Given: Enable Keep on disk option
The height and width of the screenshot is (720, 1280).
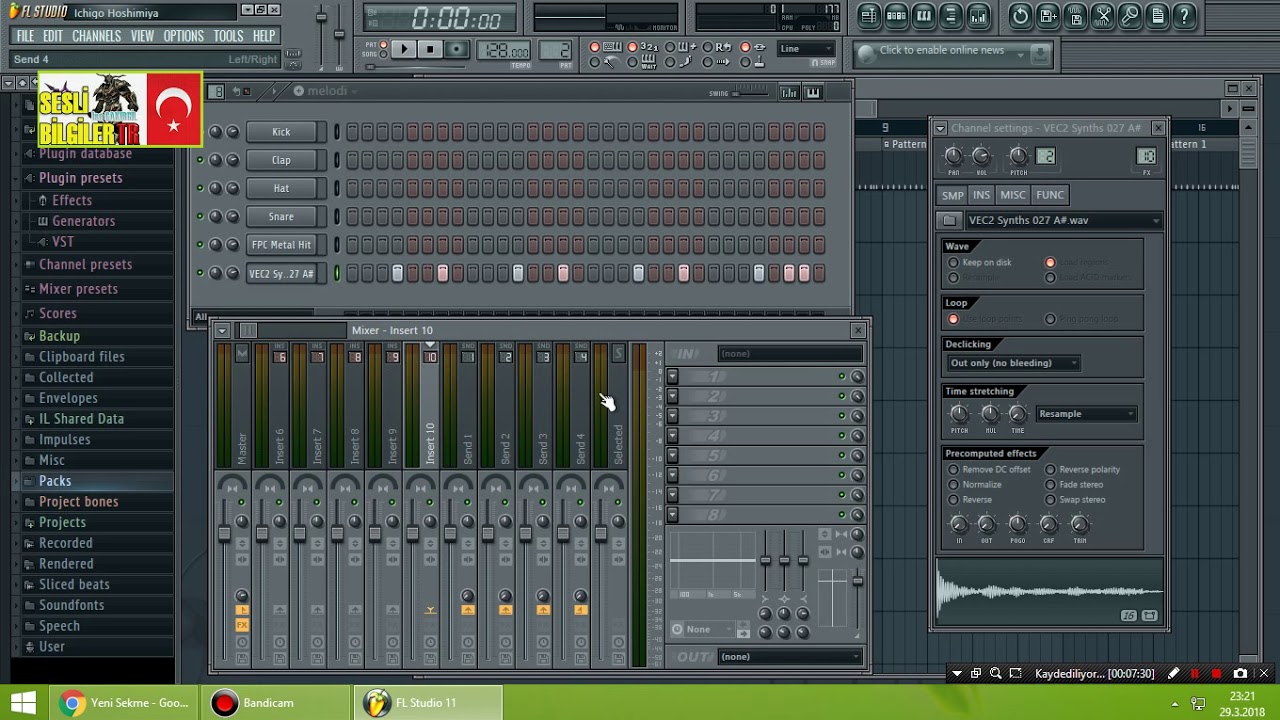Looking at the screenshot, I should pyautogui.click(x=953, y=262).
